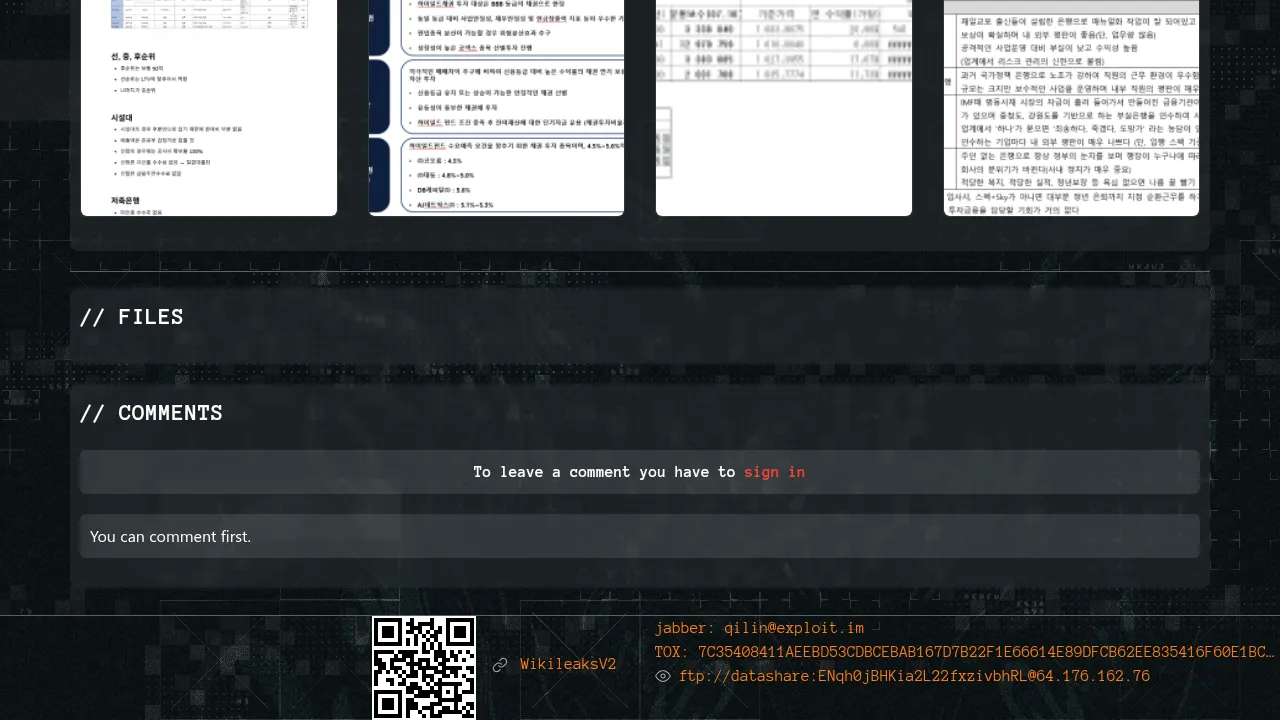Viewport: 1280px width, 720px height.
Task: Open the first document thumbnail with bullet lists
Action: pyautogui.click(x=209, y=107)
